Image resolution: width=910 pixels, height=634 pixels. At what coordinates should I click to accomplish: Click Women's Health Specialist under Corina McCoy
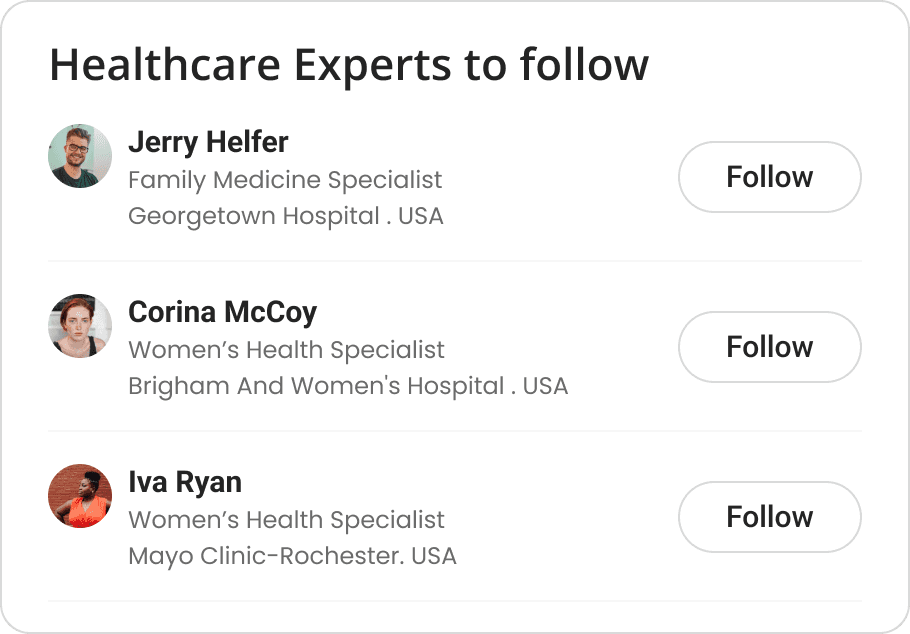point(287,350)
